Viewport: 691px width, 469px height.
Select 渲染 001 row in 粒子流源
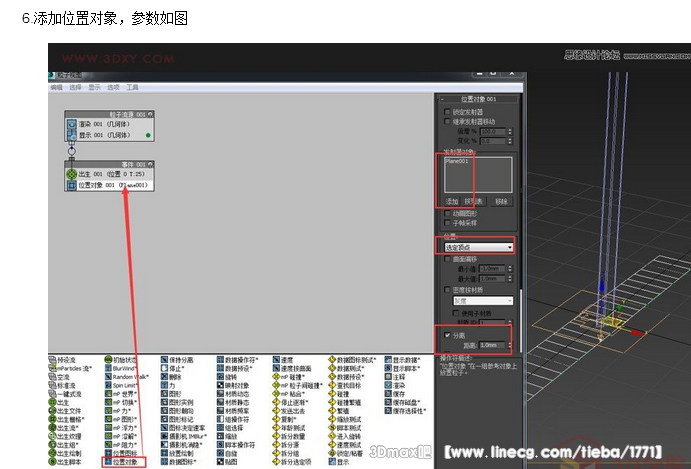pos(109,124)
